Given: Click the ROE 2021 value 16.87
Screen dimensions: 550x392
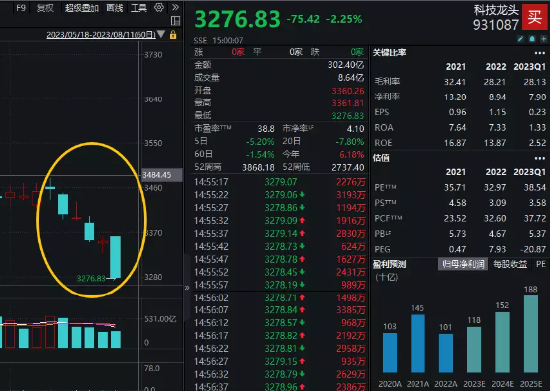Looking at the screenshot, I should pos(455,143).
